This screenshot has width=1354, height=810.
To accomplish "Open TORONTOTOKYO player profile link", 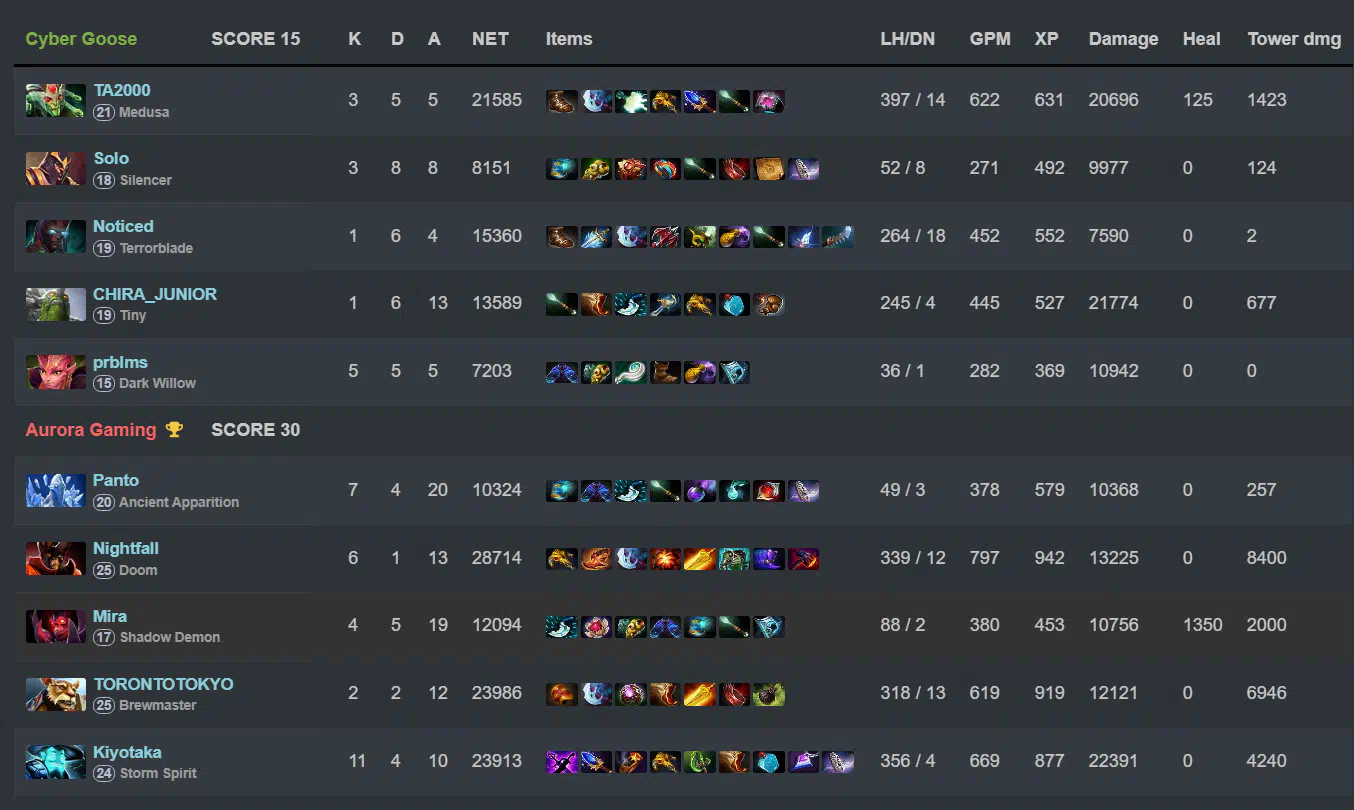I will [x=163, y=684].
